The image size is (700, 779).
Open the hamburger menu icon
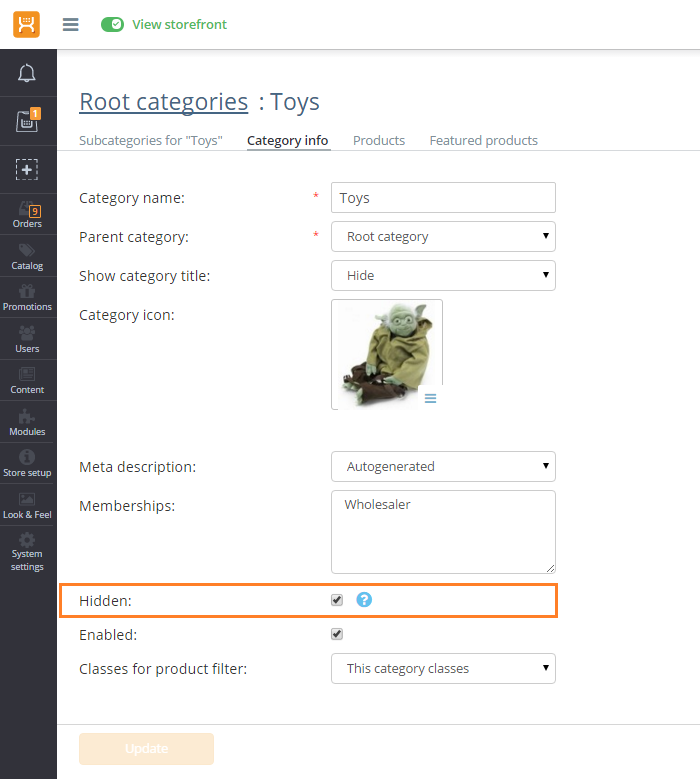tap(70, 24)
